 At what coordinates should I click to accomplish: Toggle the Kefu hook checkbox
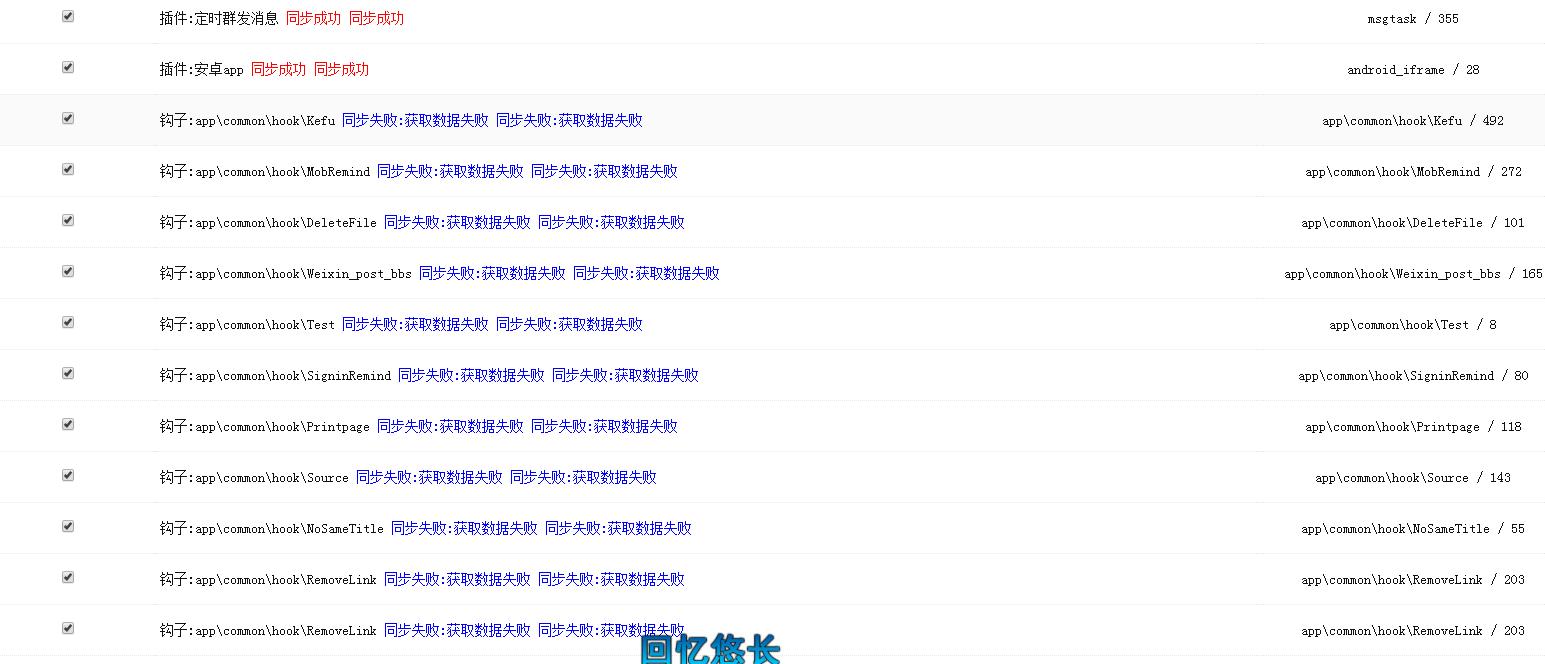[x=68, y=119]
